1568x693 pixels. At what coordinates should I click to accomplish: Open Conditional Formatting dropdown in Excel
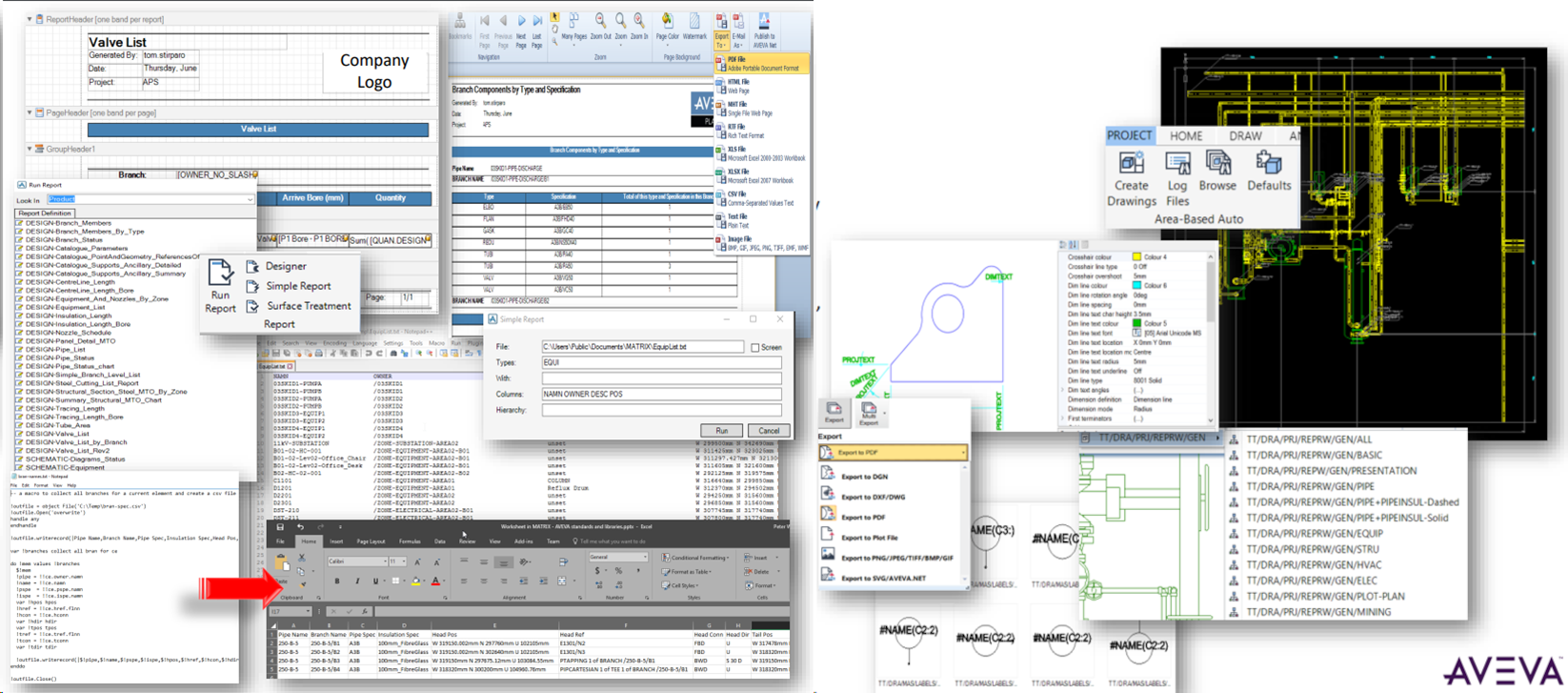click(696, 558)
